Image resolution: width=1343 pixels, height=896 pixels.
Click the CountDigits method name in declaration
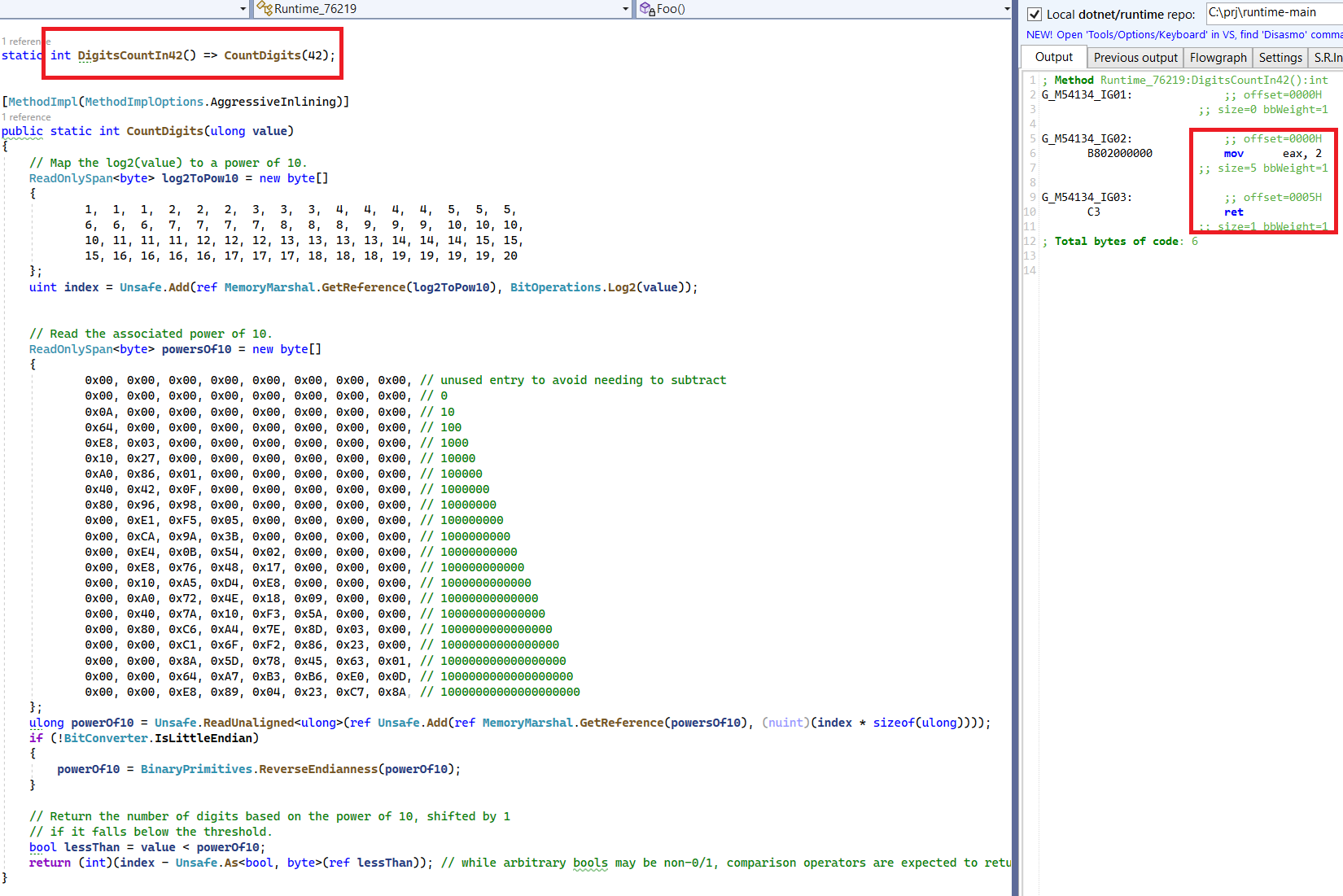pos(164,131)
